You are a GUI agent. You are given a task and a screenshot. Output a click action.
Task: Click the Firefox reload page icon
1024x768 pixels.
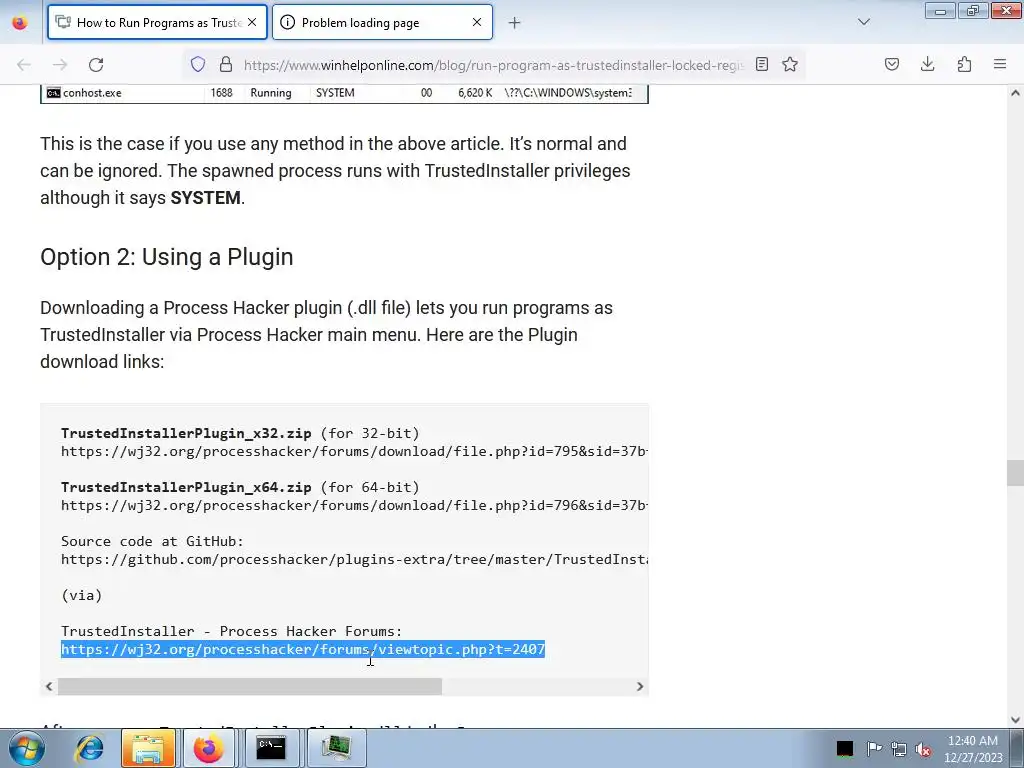point(96,65)
